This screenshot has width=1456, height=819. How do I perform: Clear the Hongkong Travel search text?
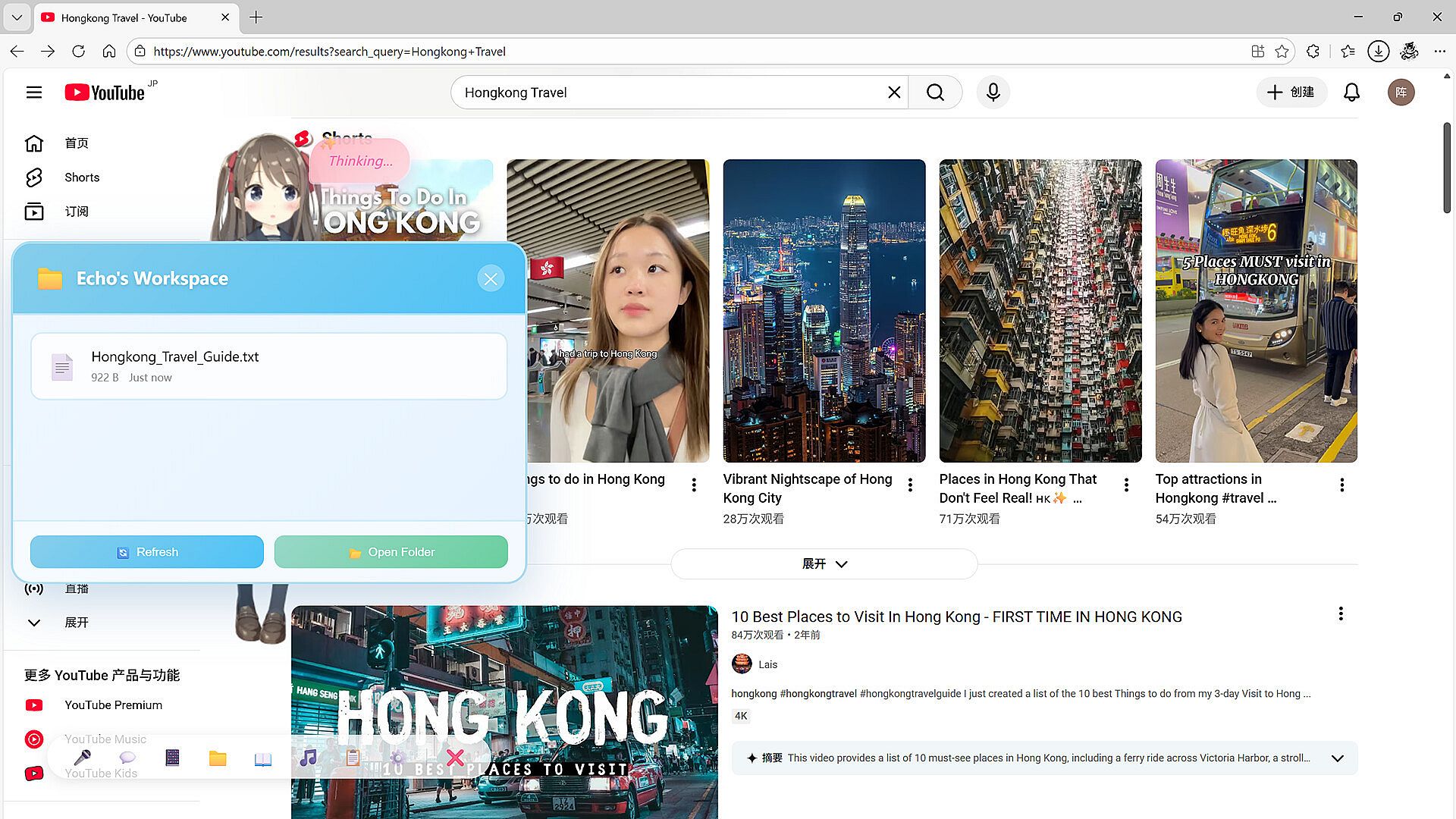tap(894, 93)
